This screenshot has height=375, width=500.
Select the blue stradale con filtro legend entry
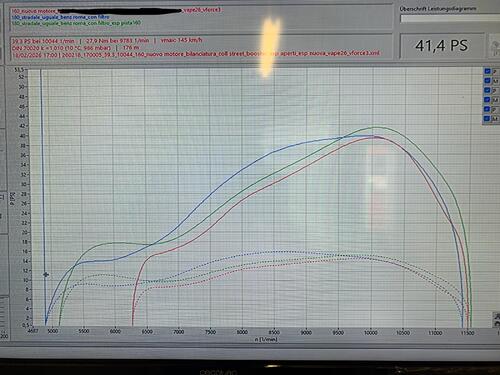pyautogui.click(x=60, y=17)
